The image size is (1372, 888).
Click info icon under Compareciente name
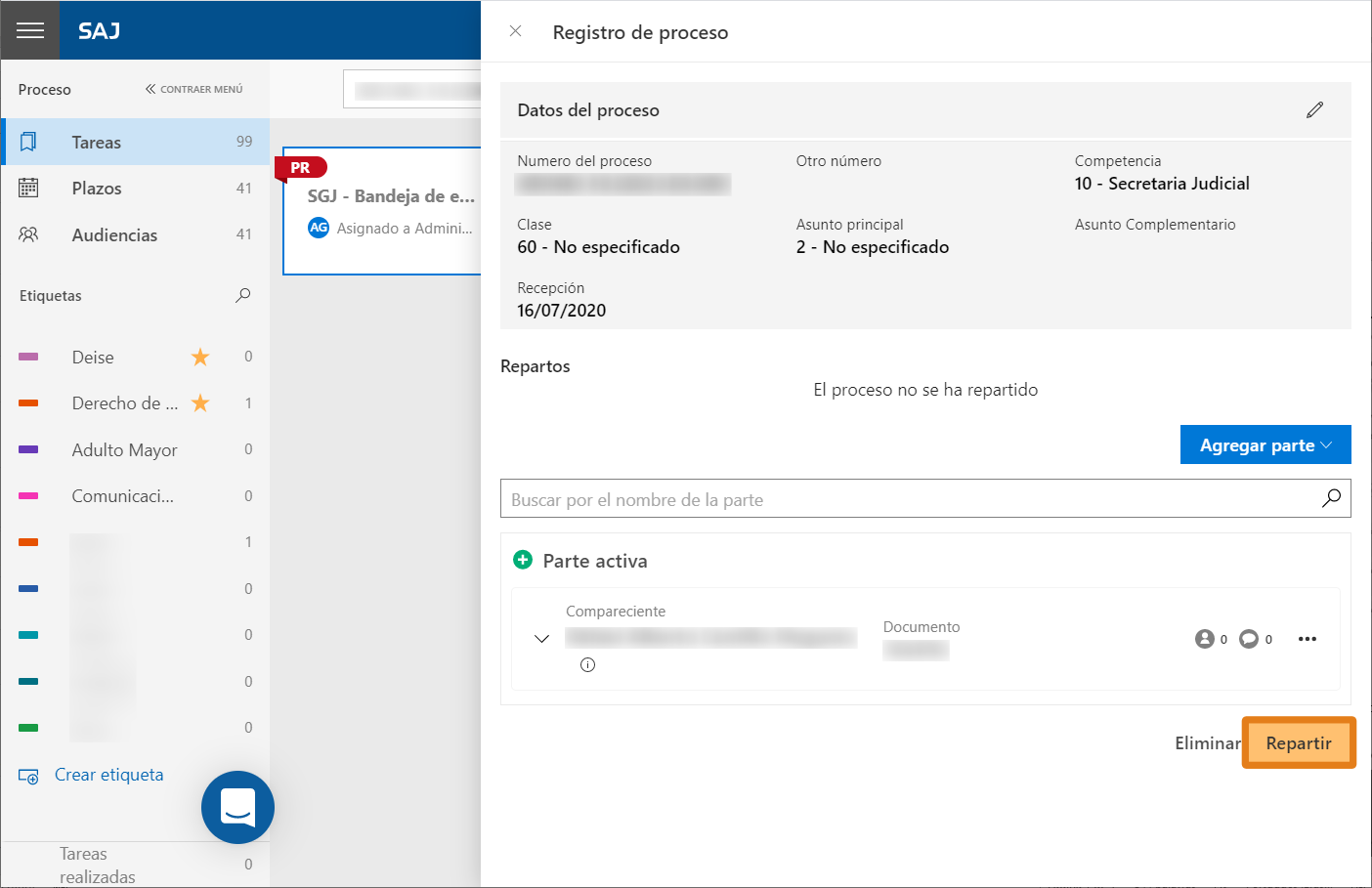587,664
